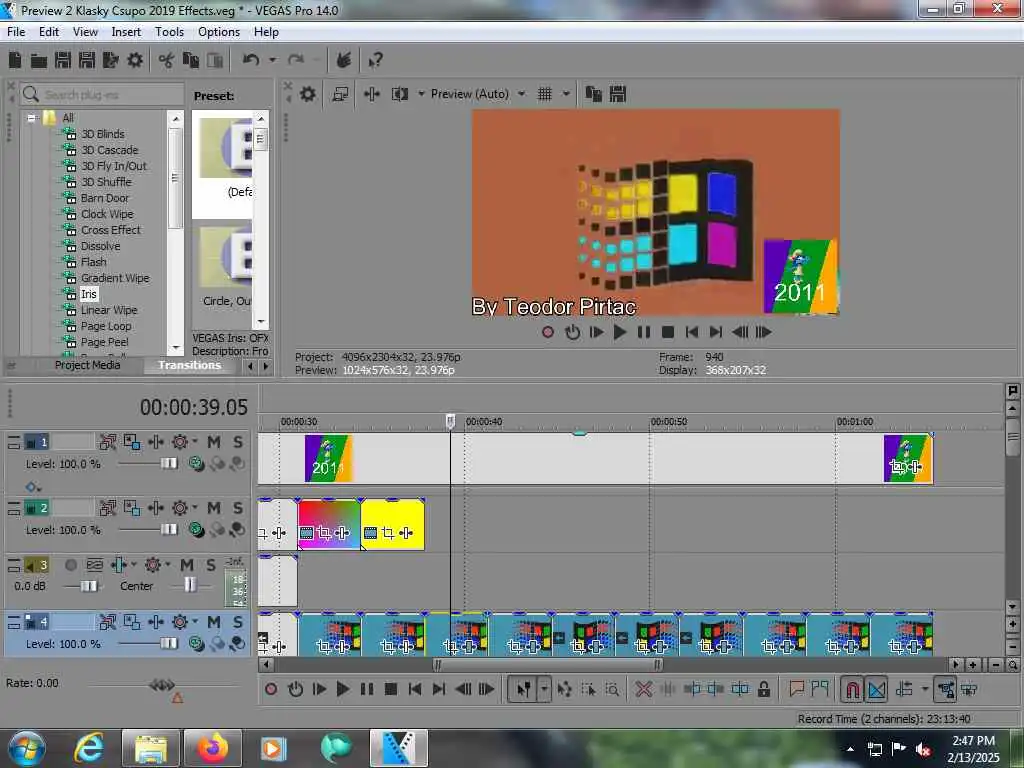
Task: Mute track 2 with M button
Action: tap(214, 507)
